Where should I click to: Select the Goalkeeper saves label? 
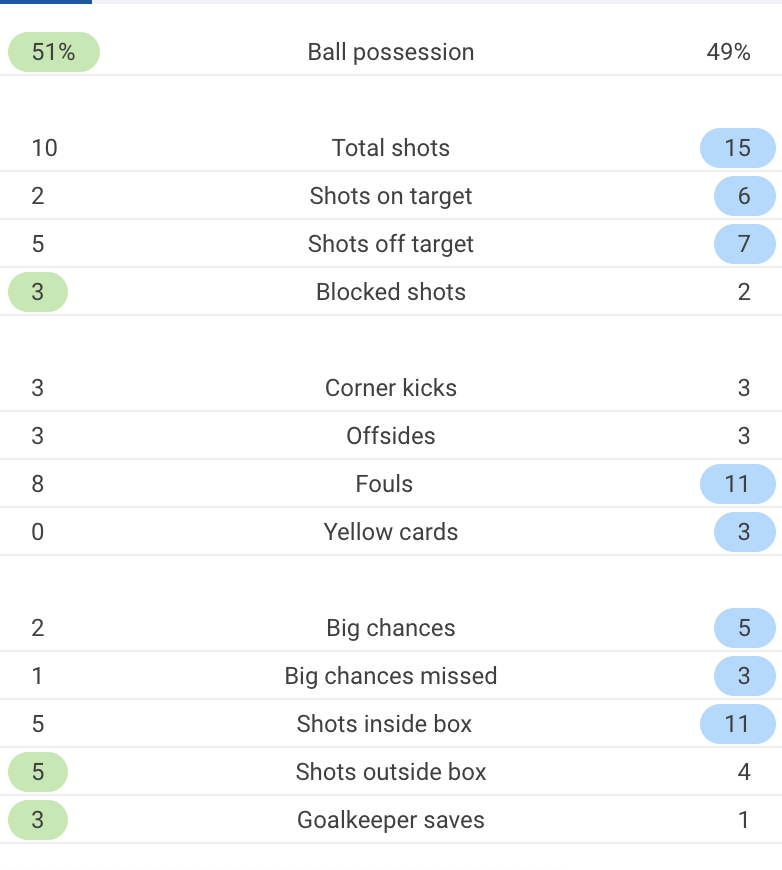click(x=391, y=820)
